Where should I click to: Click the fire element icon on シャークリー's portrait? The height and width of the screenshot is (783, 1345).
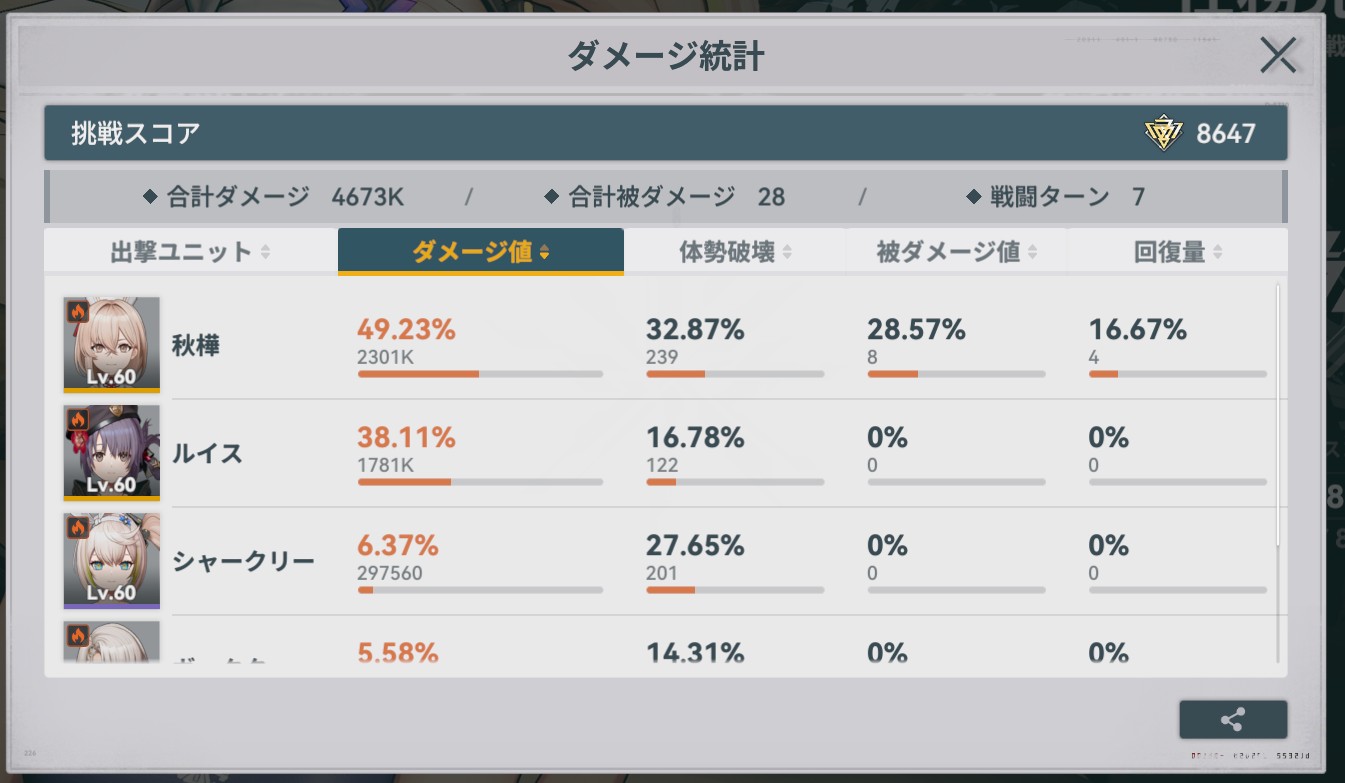tap(77, 527)
